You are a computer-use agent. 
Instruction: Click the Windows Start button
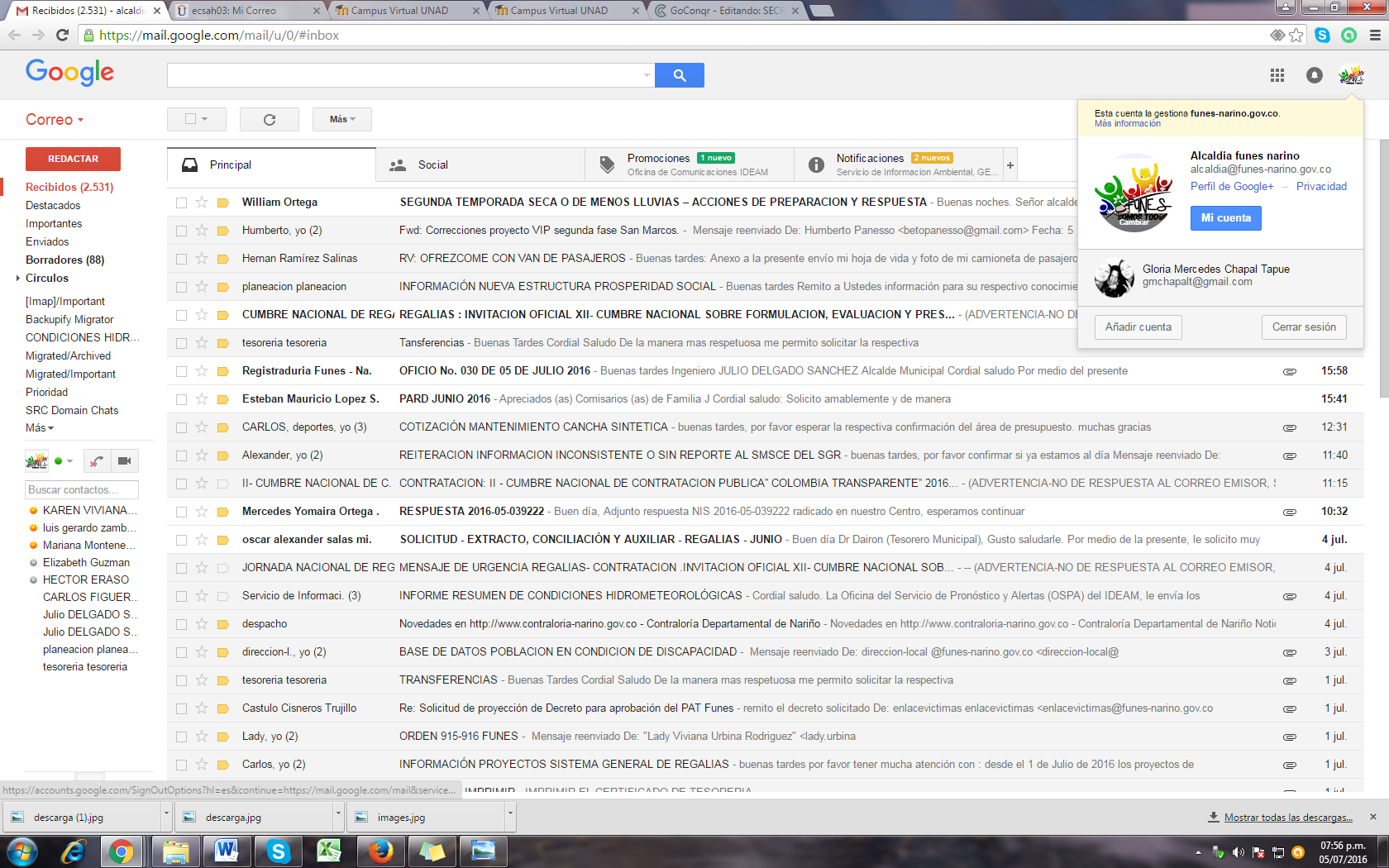click(21, 851)
